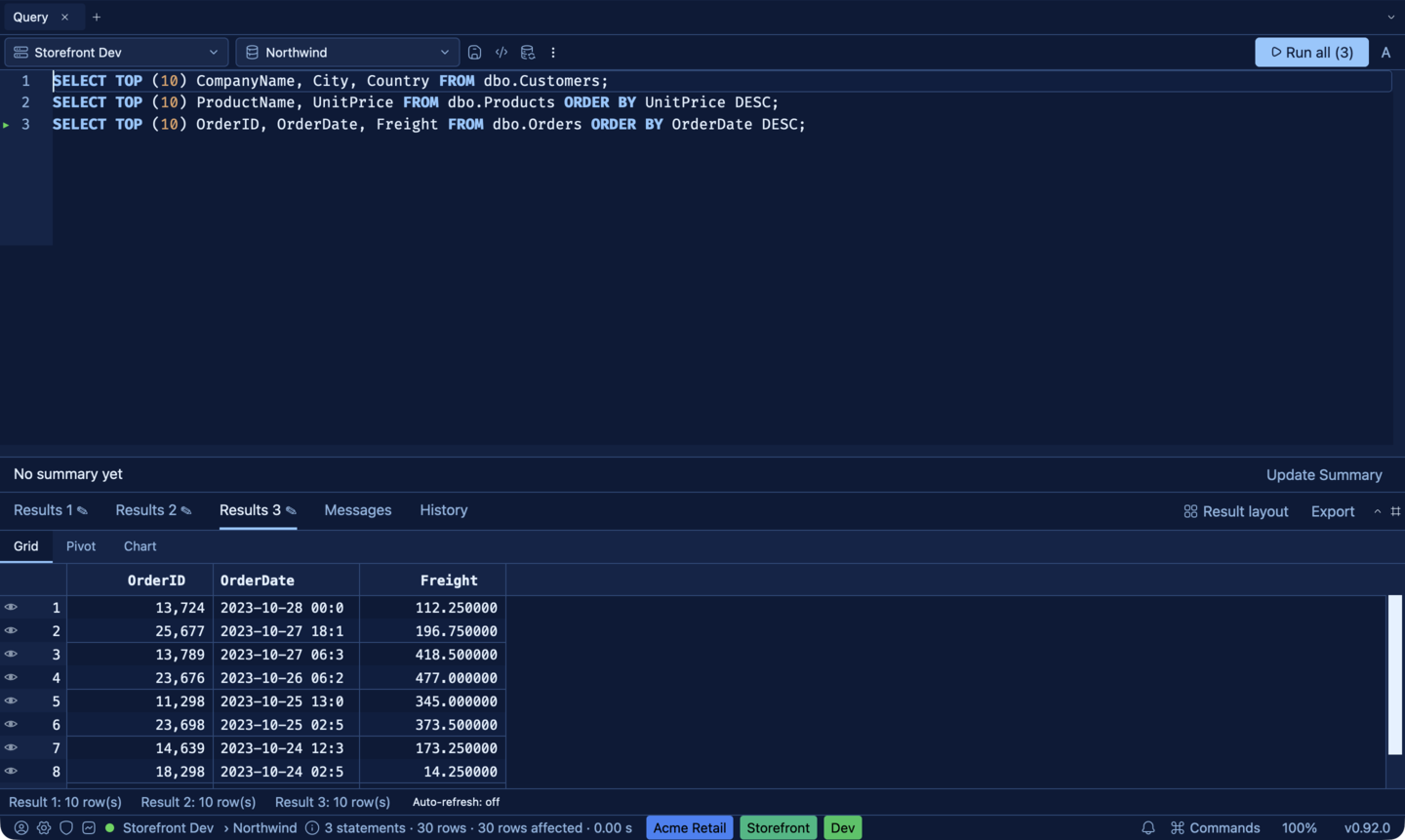Image resolution: width=1405 pixels, height=840 pixels.
Task: Toggle eye icon on result row 5
Action: click(11, 700)
